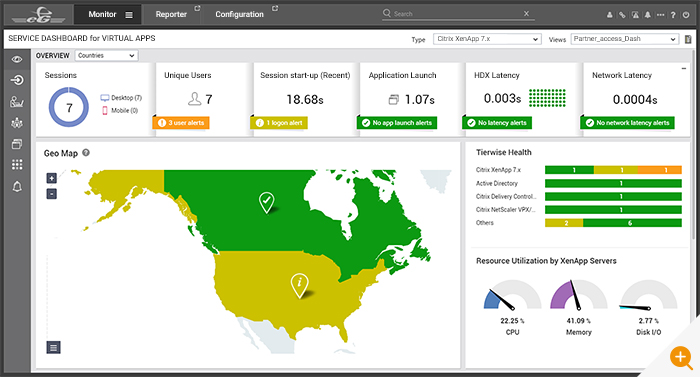Click the Unique Users person icon
Viewport: 700px width, 377px height.
[x=195, y=99]
